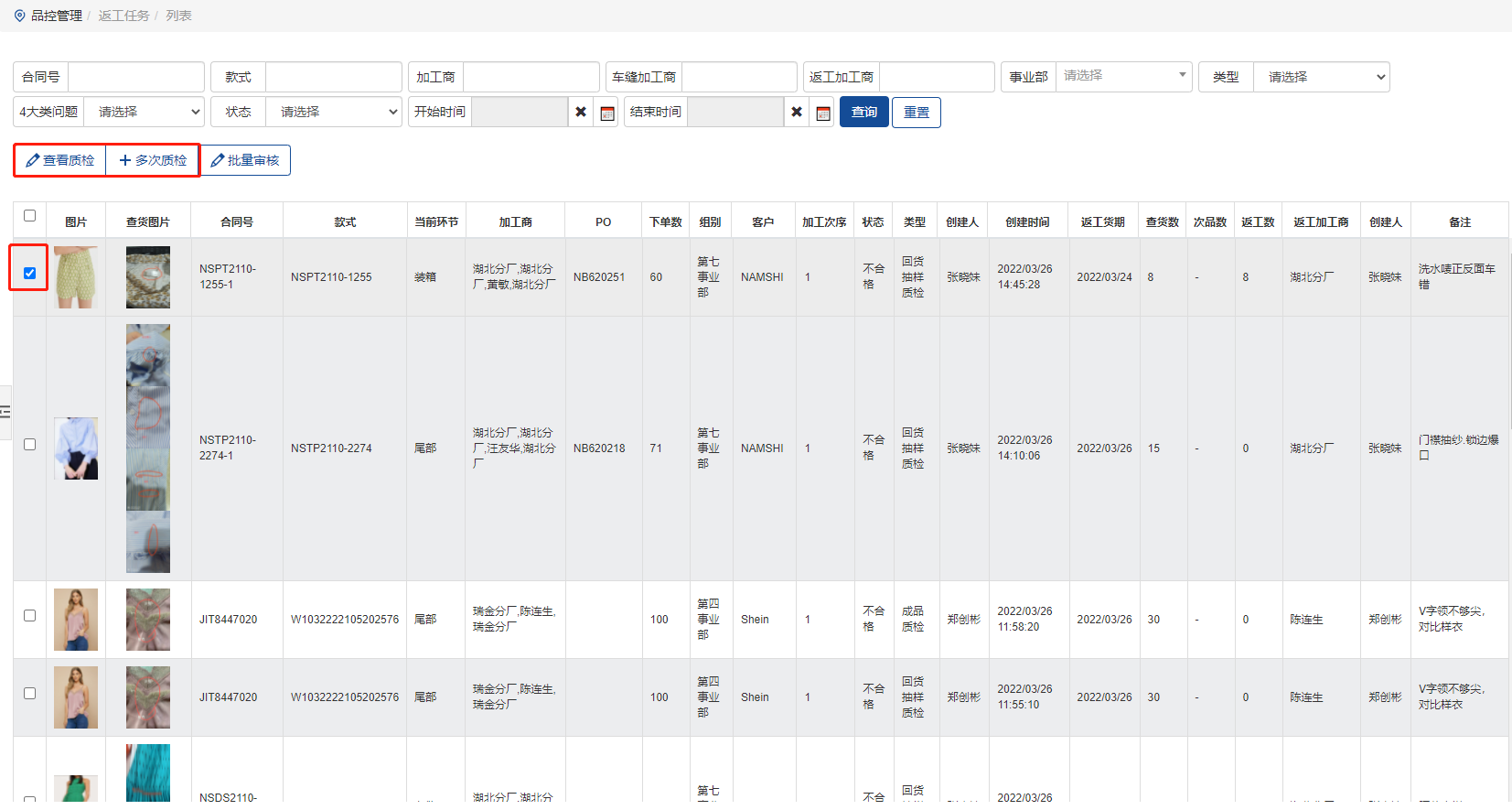This screenshot has width=1512, height=810.
Task: Clear the end time with X icon
Action: click(x=797, y=113)
